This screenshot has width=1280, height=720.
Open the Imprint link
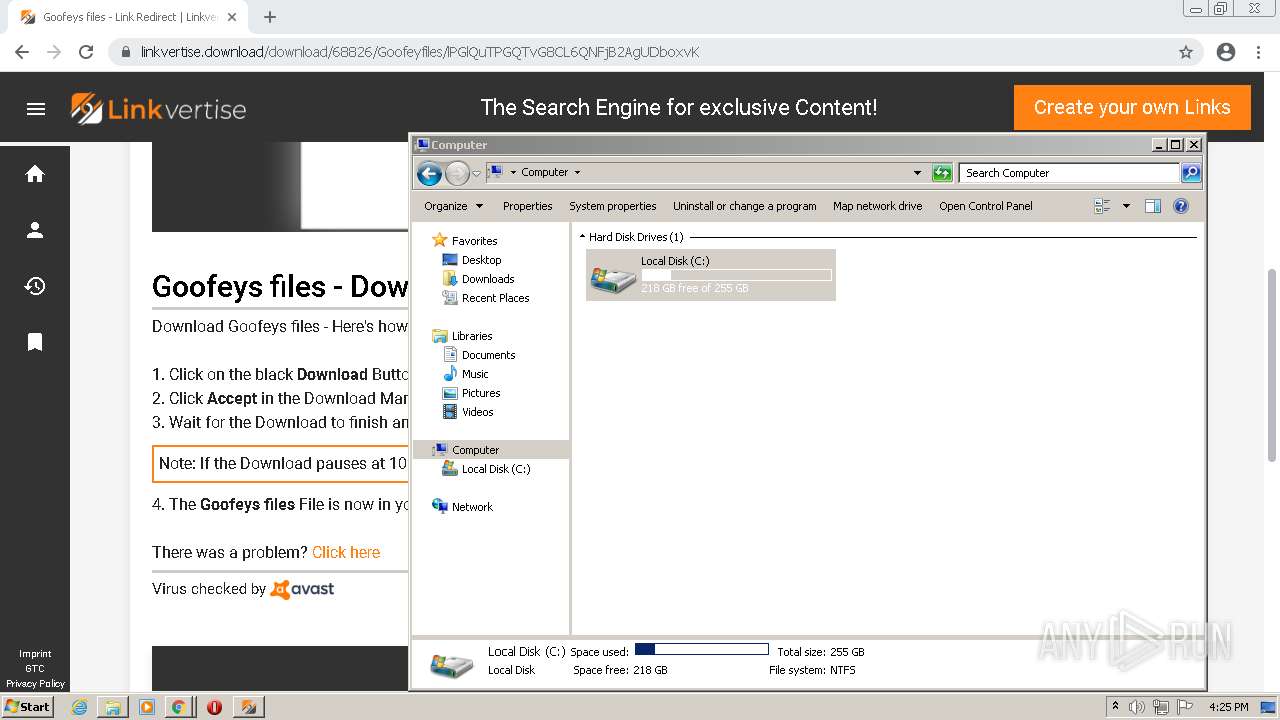(x=35, y=654)
